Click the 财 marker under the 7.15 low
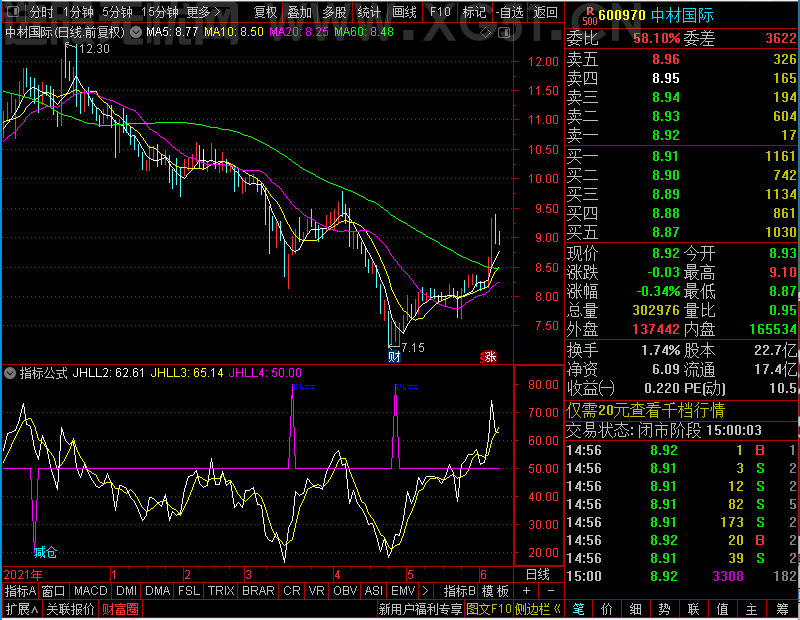The image size is (800, 620). tap(394, 356)
